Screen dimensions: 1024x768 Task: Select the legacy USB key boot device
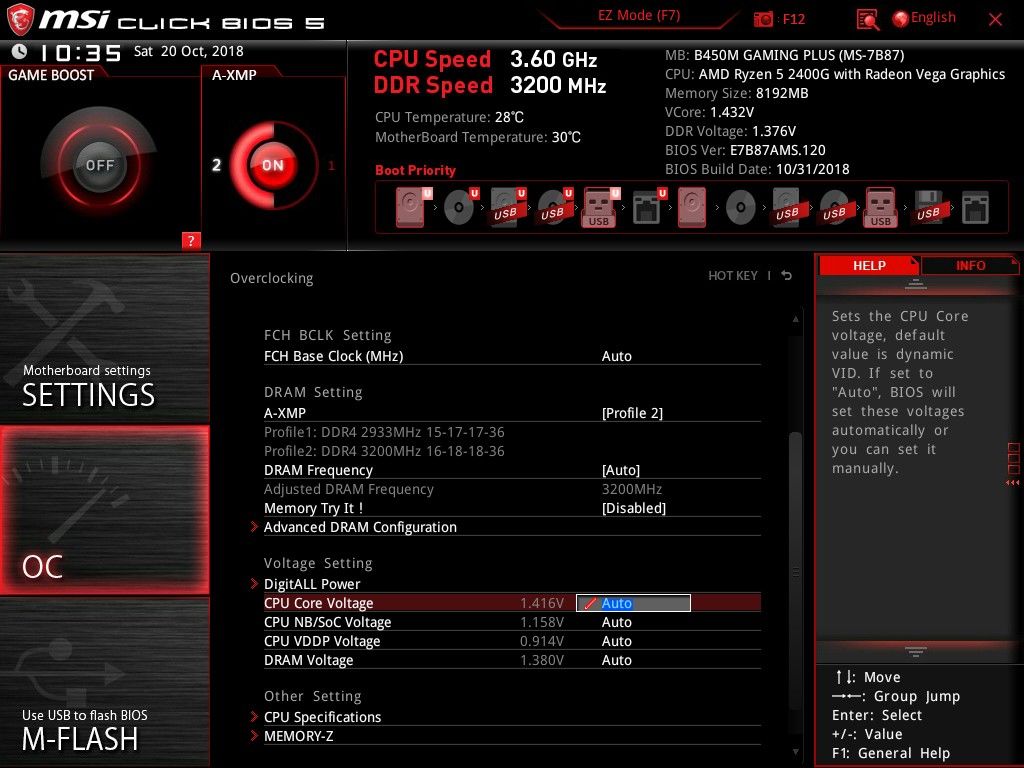pos(880,207)
